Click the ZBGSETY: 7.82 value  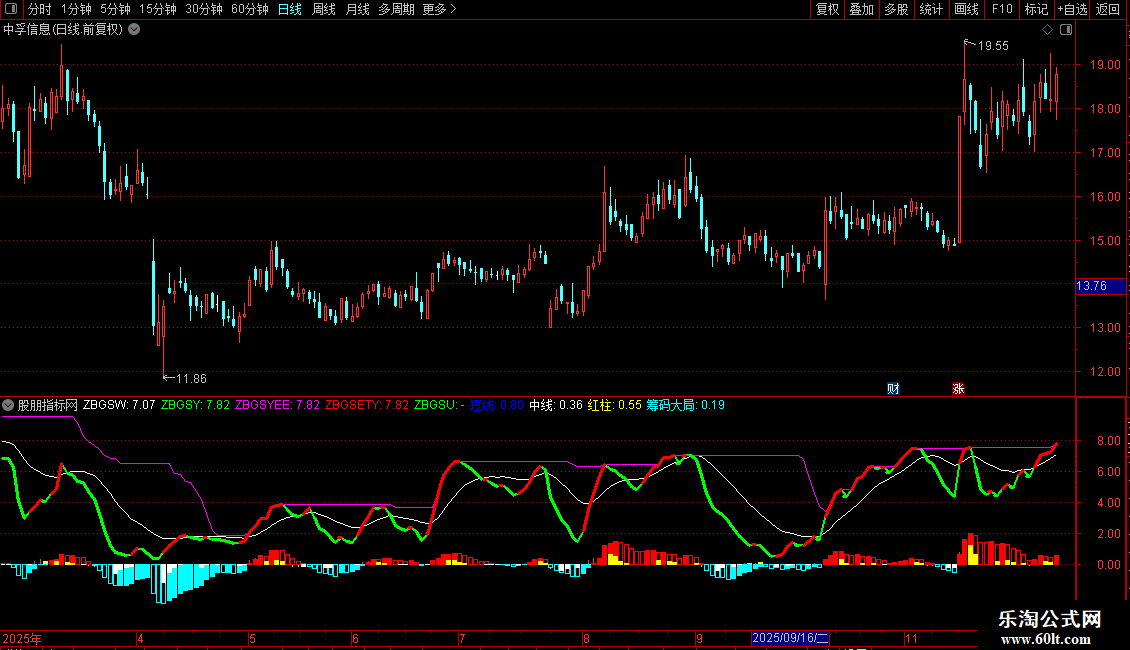(x=367, y=406)
